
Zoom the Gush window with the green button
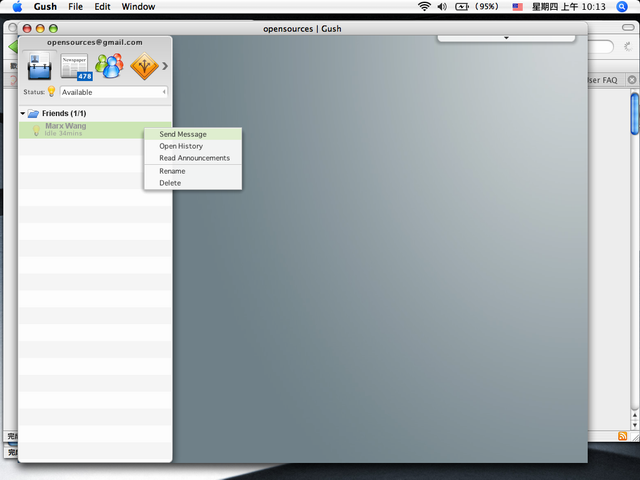point(53,28)
